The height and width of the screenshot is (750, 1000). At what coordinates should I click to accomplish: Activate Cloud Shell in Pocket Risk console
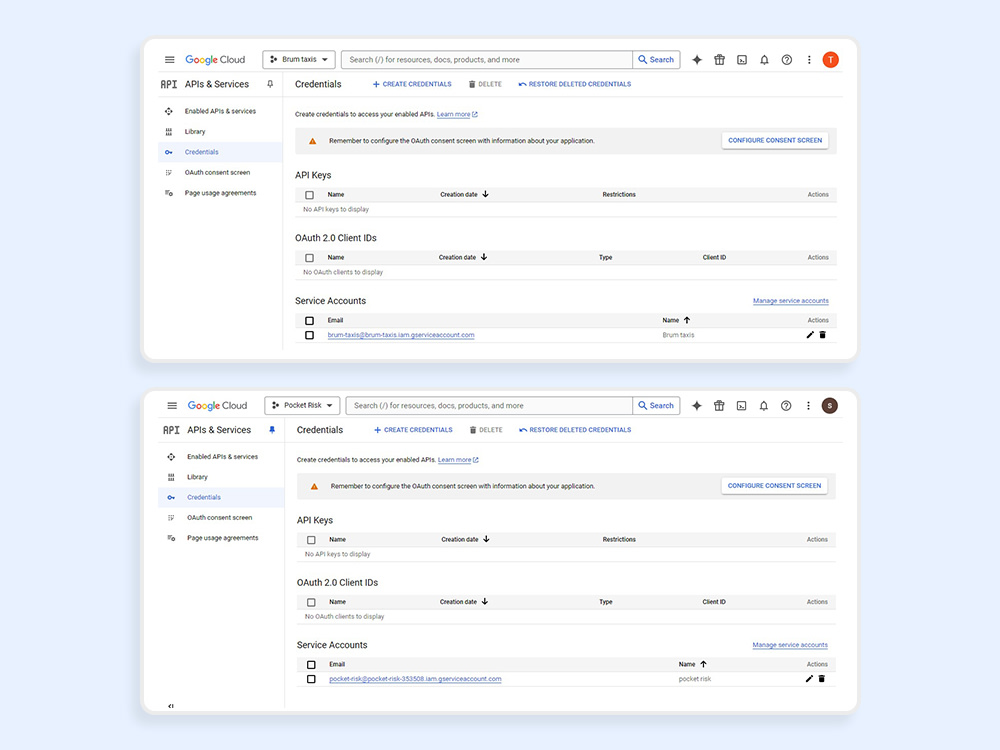pyautogui.click(x=741, y=406)
